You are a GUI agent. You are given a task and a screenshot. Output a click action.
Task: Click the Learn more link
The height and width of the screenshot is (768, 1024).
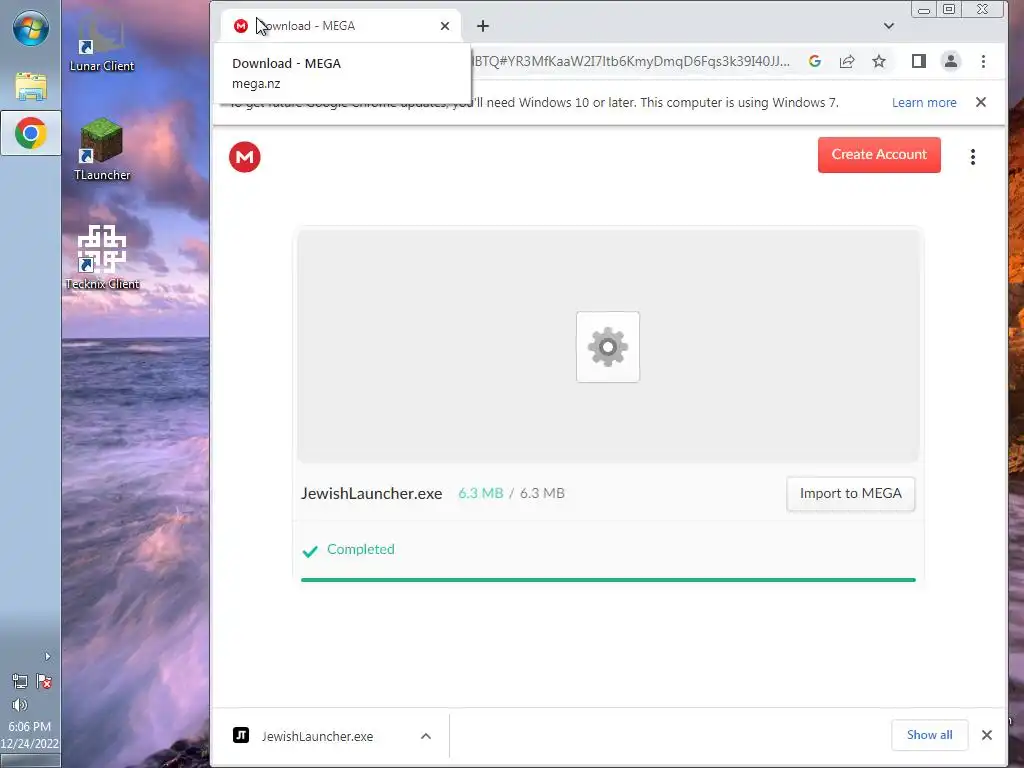pyautogui.click(x=924, y=103)
